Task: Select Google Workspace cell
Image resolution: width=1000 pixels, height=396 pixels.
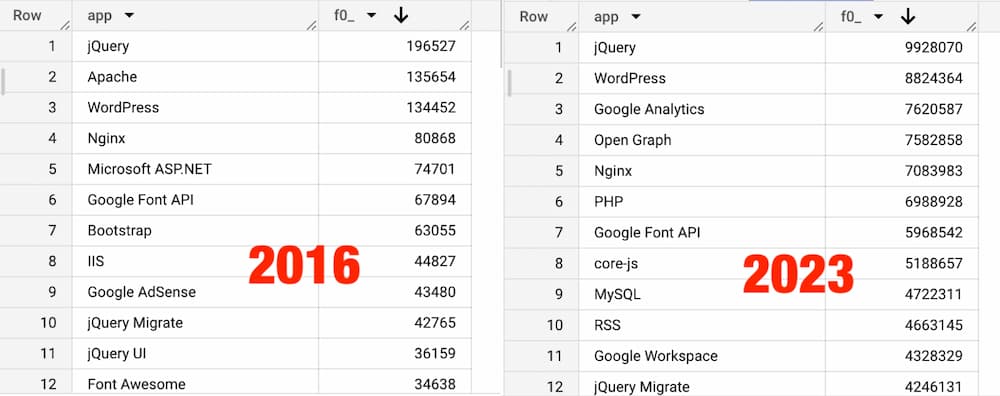Action: click(x=702, y=356)
